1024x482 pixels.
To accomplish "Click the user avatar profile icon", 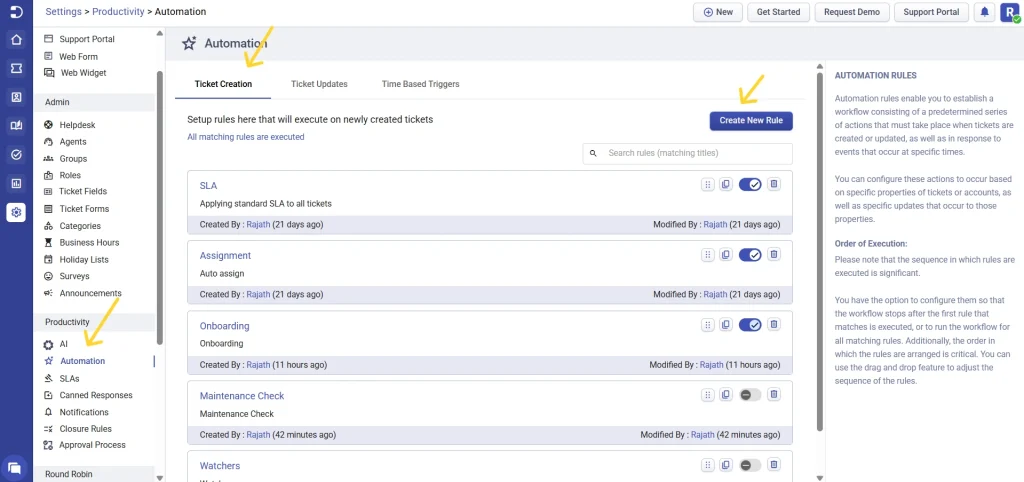I will [x=1008, y=12].
